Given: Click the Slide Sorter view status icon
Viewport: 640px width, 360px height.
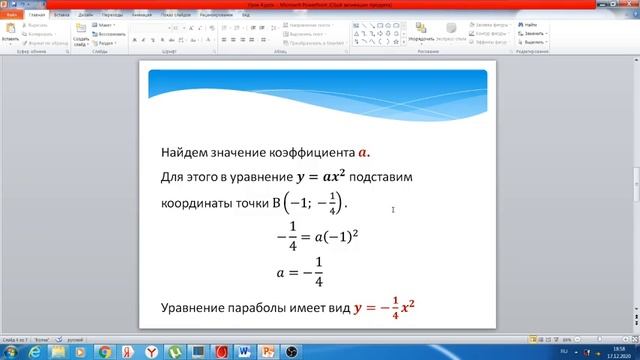Looking at the screenshot, I should click(541, 340).
